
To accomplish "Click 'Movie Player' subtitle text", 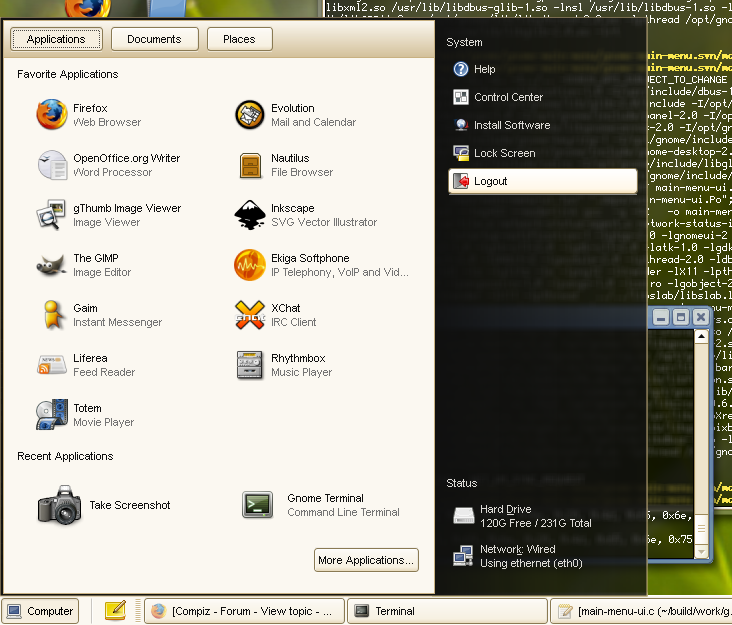I will pyautogui.click(x=104, y=422).
